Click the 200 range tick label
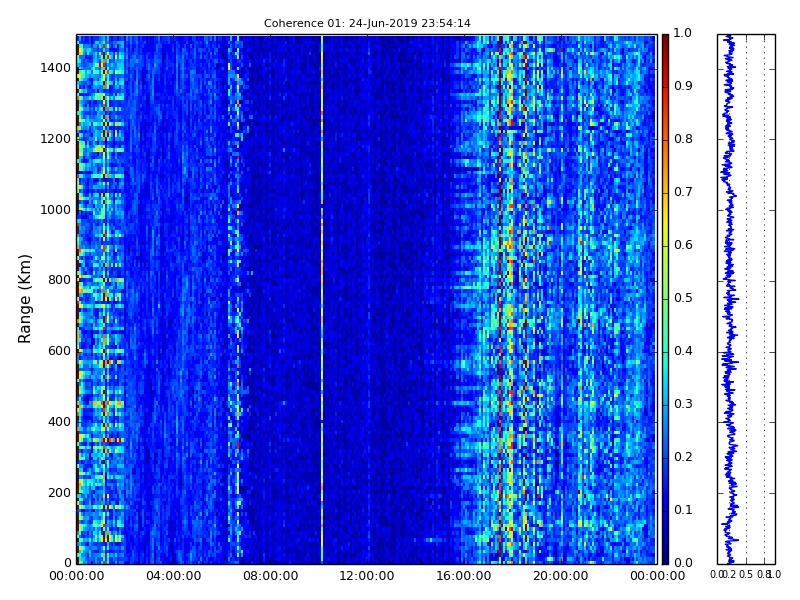This screenshot has height=600, width=800. [x=59, y=493]
